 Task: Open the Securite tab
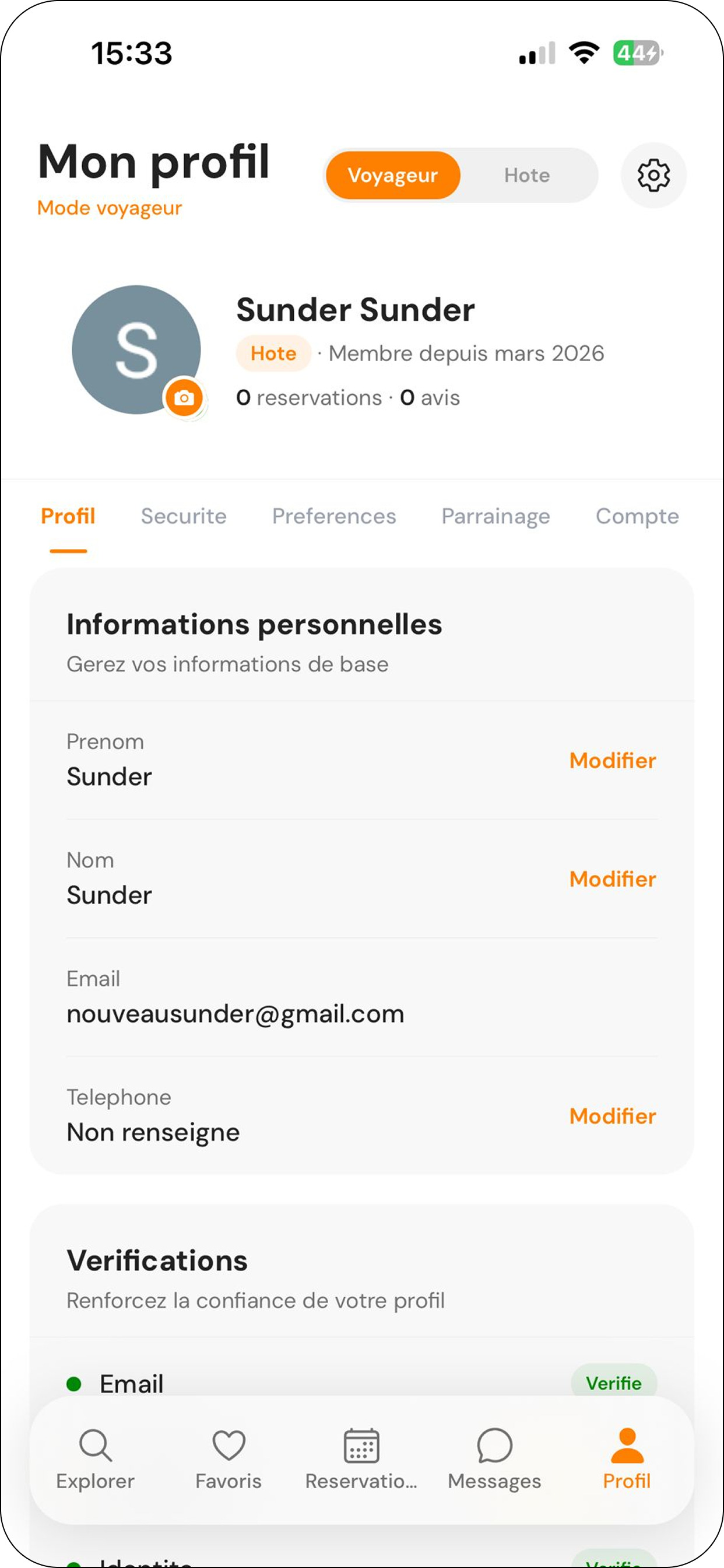click(x=184, y=516)
